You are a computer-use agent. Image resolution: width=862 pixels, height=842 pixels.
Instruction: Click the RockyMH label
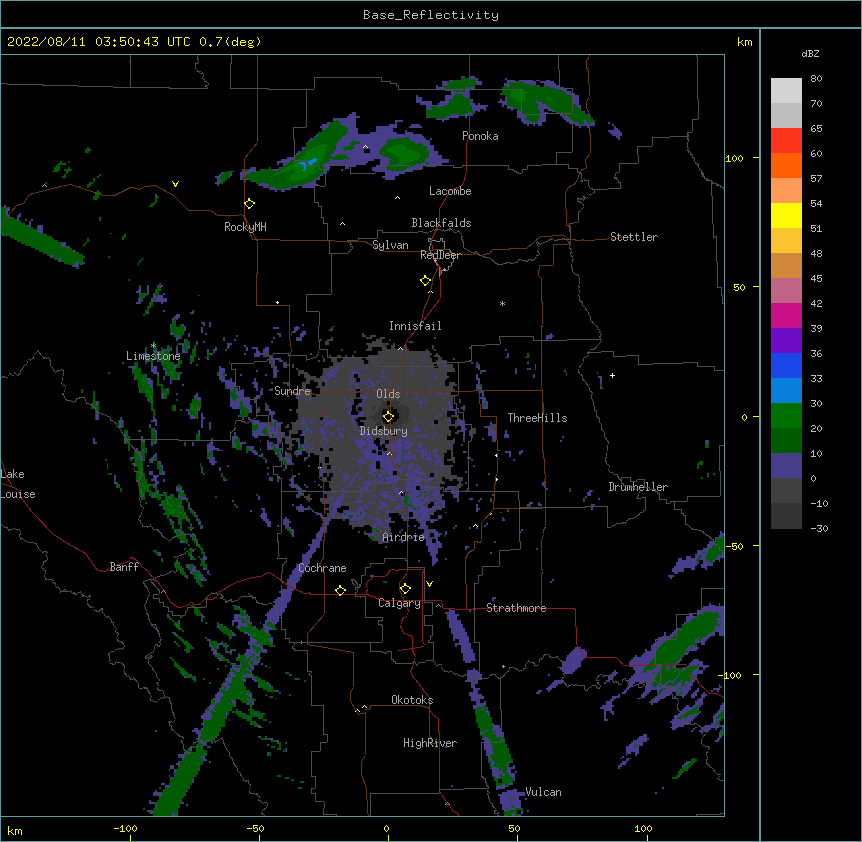click(245, 227)
